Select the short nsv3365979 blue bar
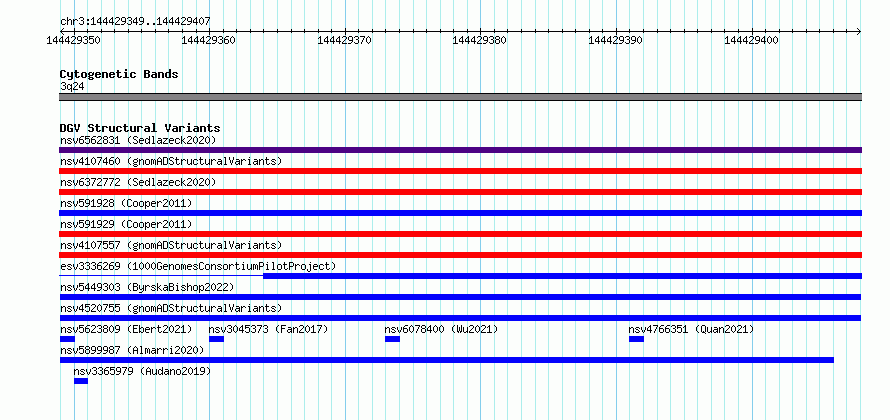The image size is (890, 420). tap(81, 381)
